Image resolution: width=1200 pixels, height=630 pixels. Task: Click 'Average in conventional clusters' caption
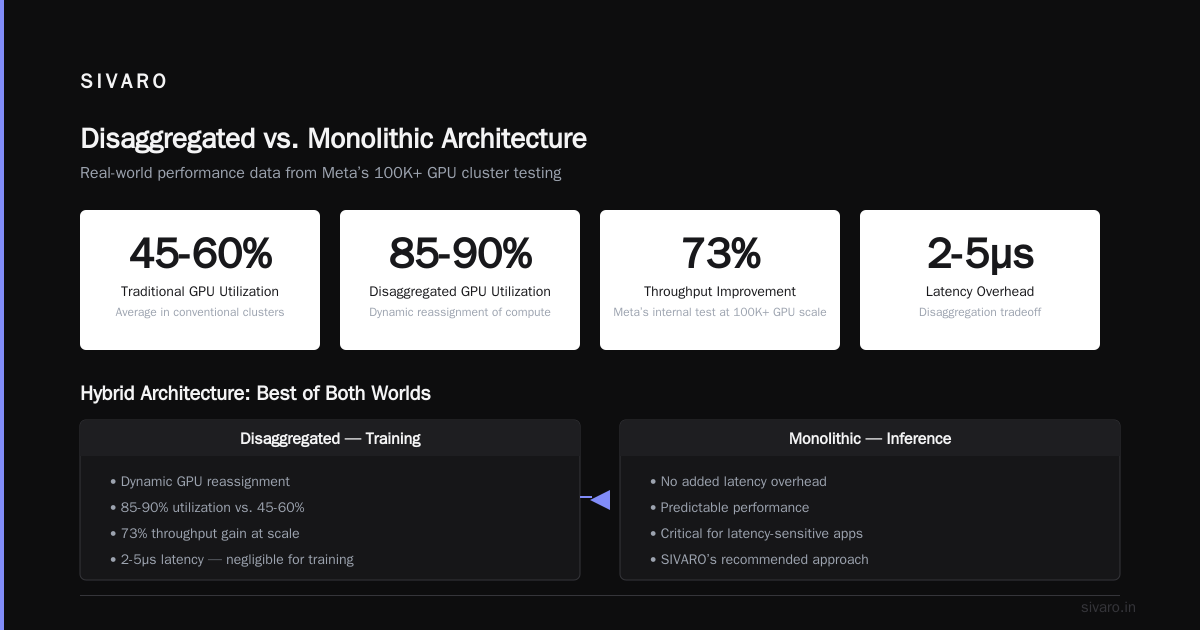200,312
